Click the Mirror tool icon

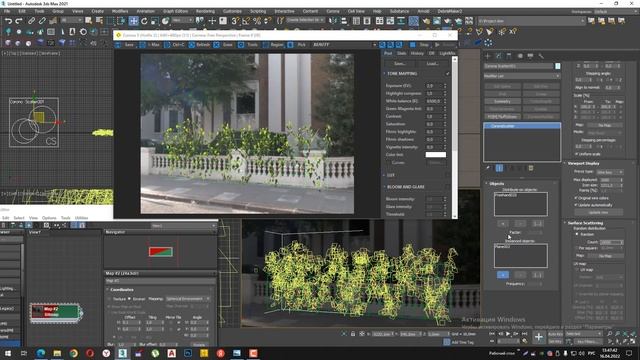point(333,20)
